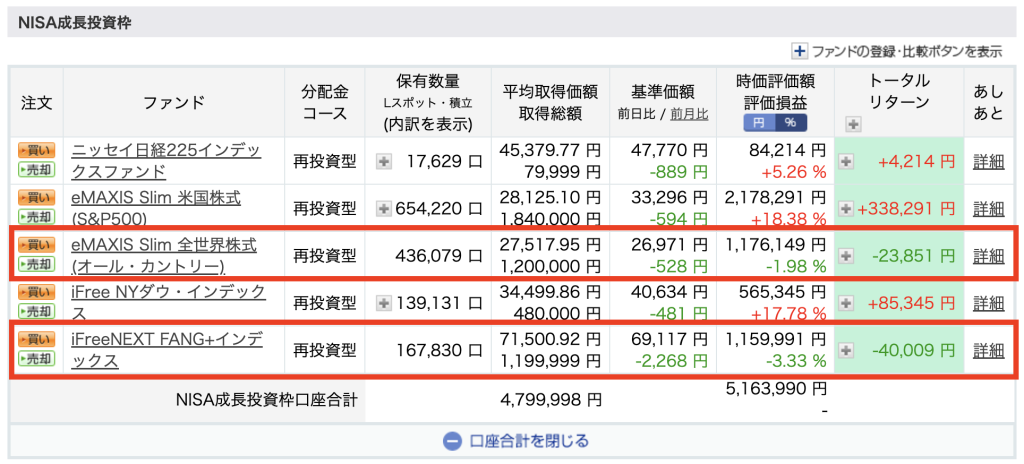
Task: Open iFreeNEXT FANG+インデックス fund page
Action: point(166,349)
